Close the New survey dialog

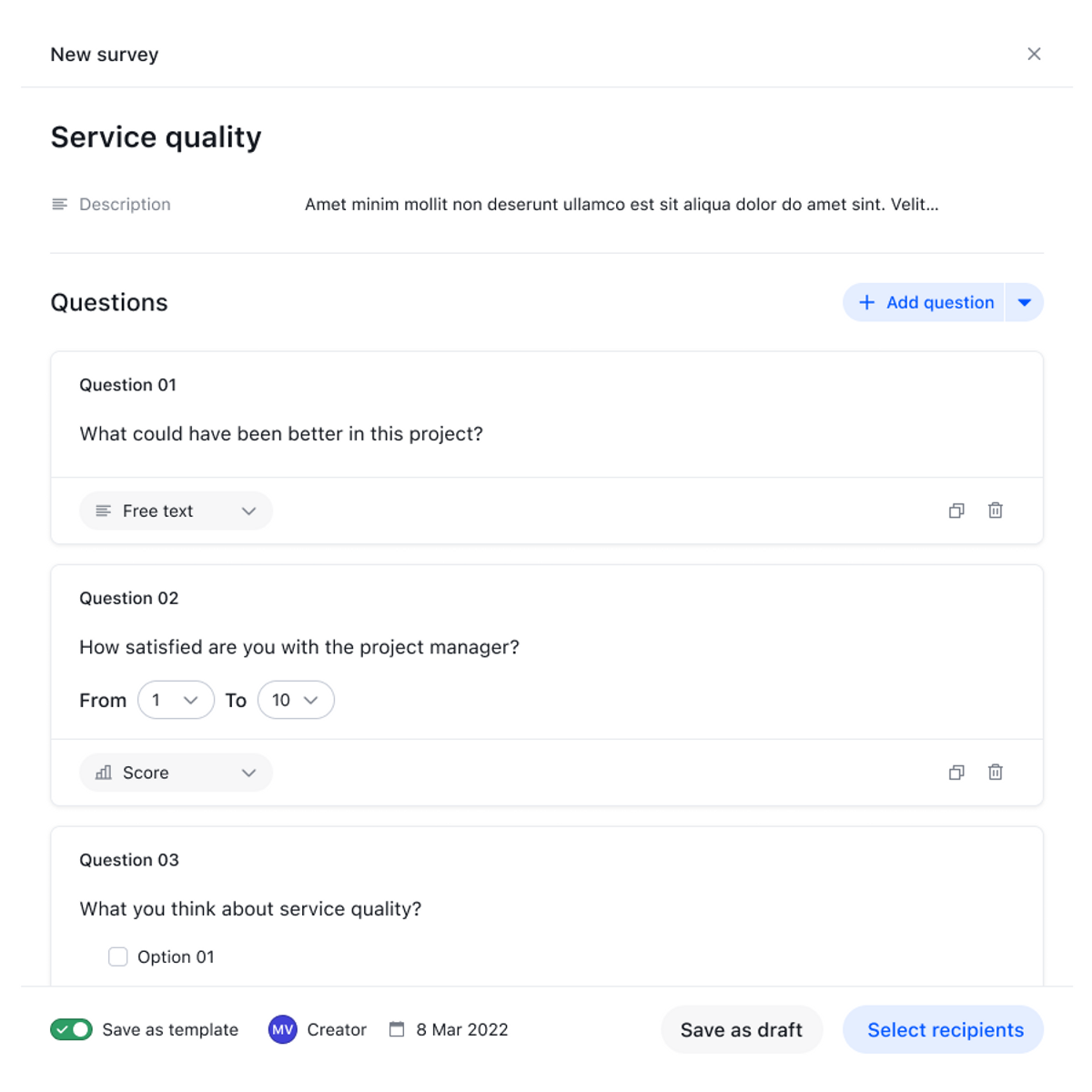point(1034,54)
